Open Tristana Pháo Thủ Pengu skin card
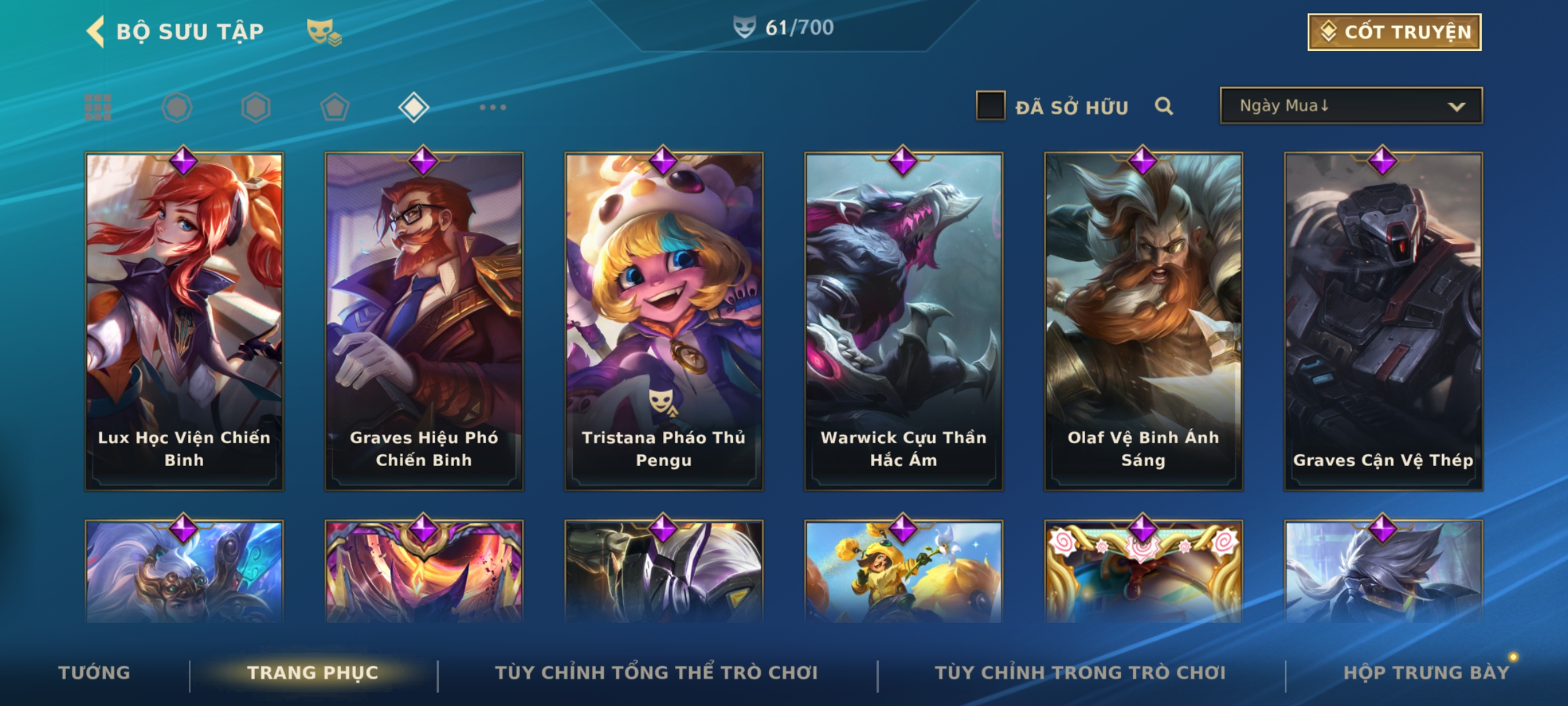 pyautogui.click(x=664, y=321)
